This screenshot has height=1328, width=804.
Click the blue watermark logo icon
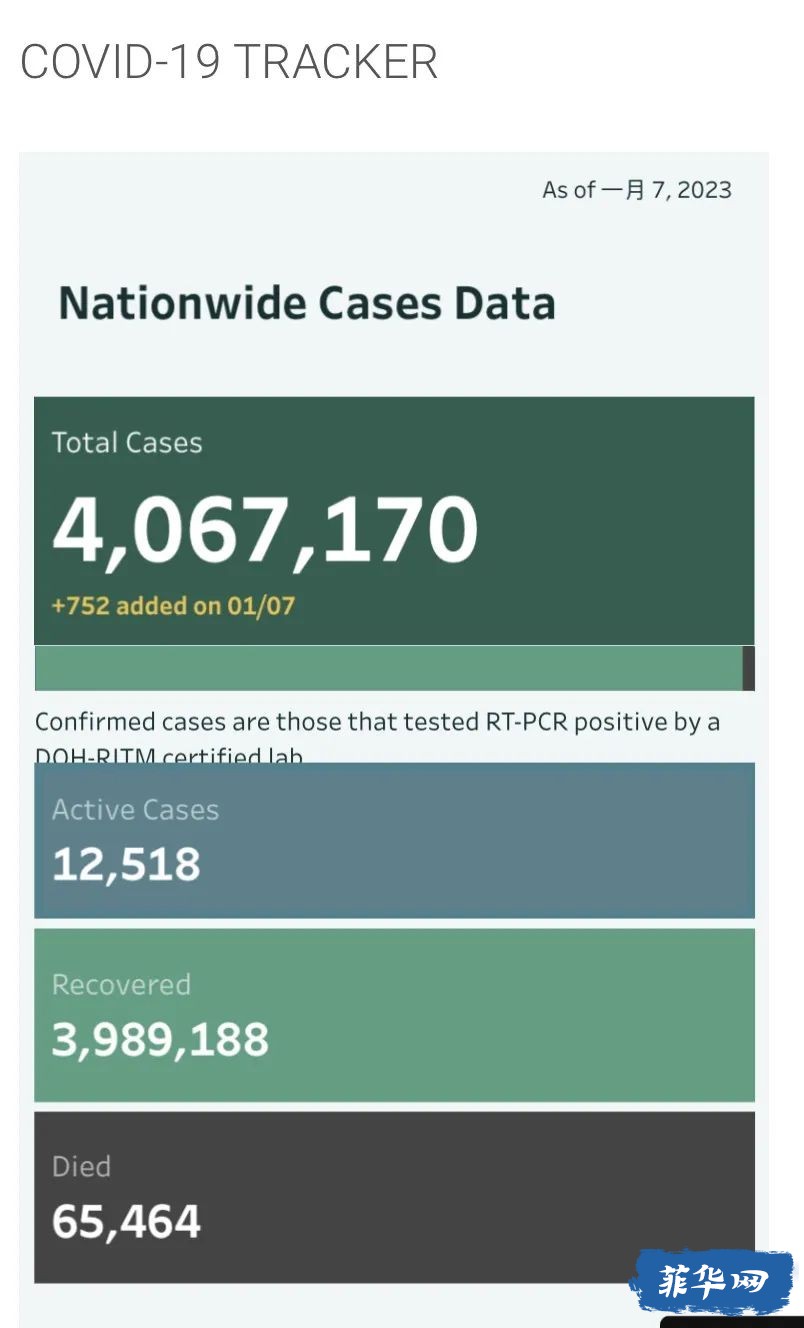click(711, 1282)
